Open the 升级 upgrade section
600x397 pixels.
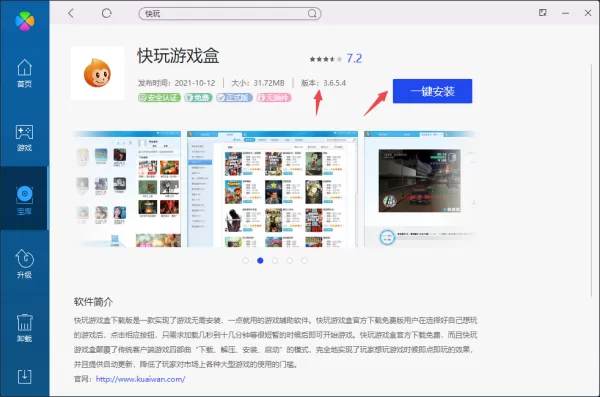pos(24,264)
